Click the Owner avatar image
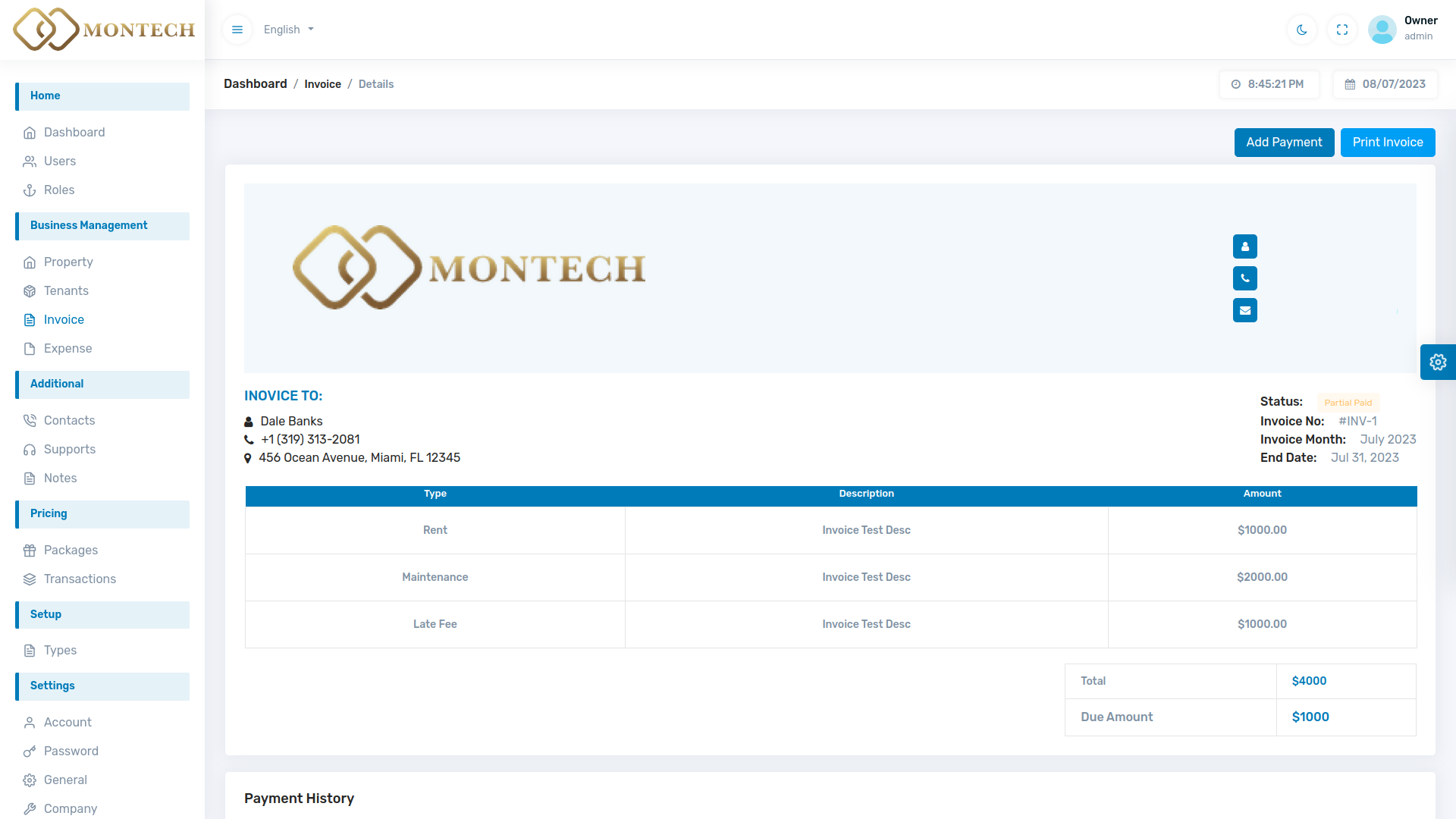This screenshot has width=1456, height=819. point(1382,30)
